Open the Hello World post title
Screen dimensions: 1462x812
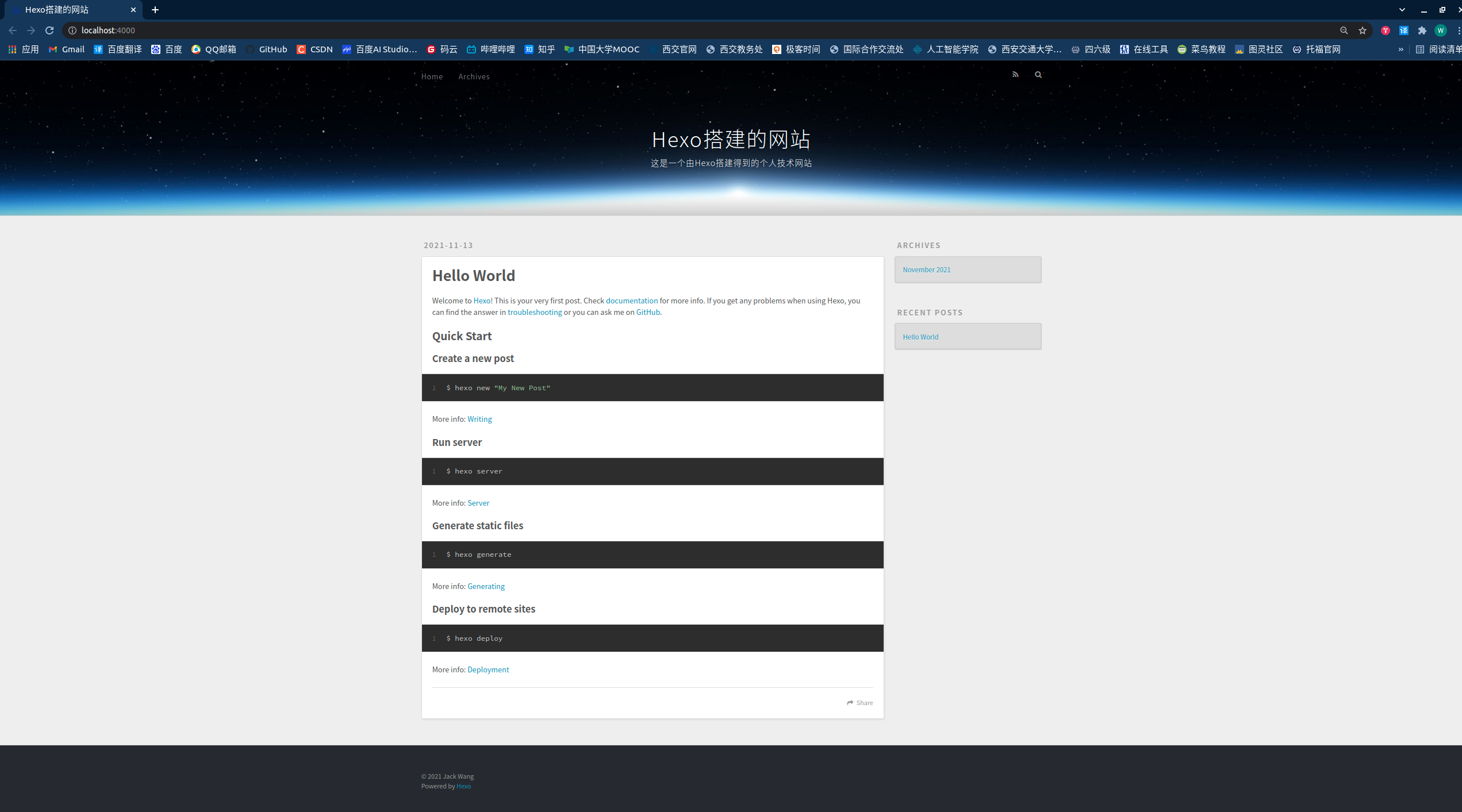(x=474, y=276)
